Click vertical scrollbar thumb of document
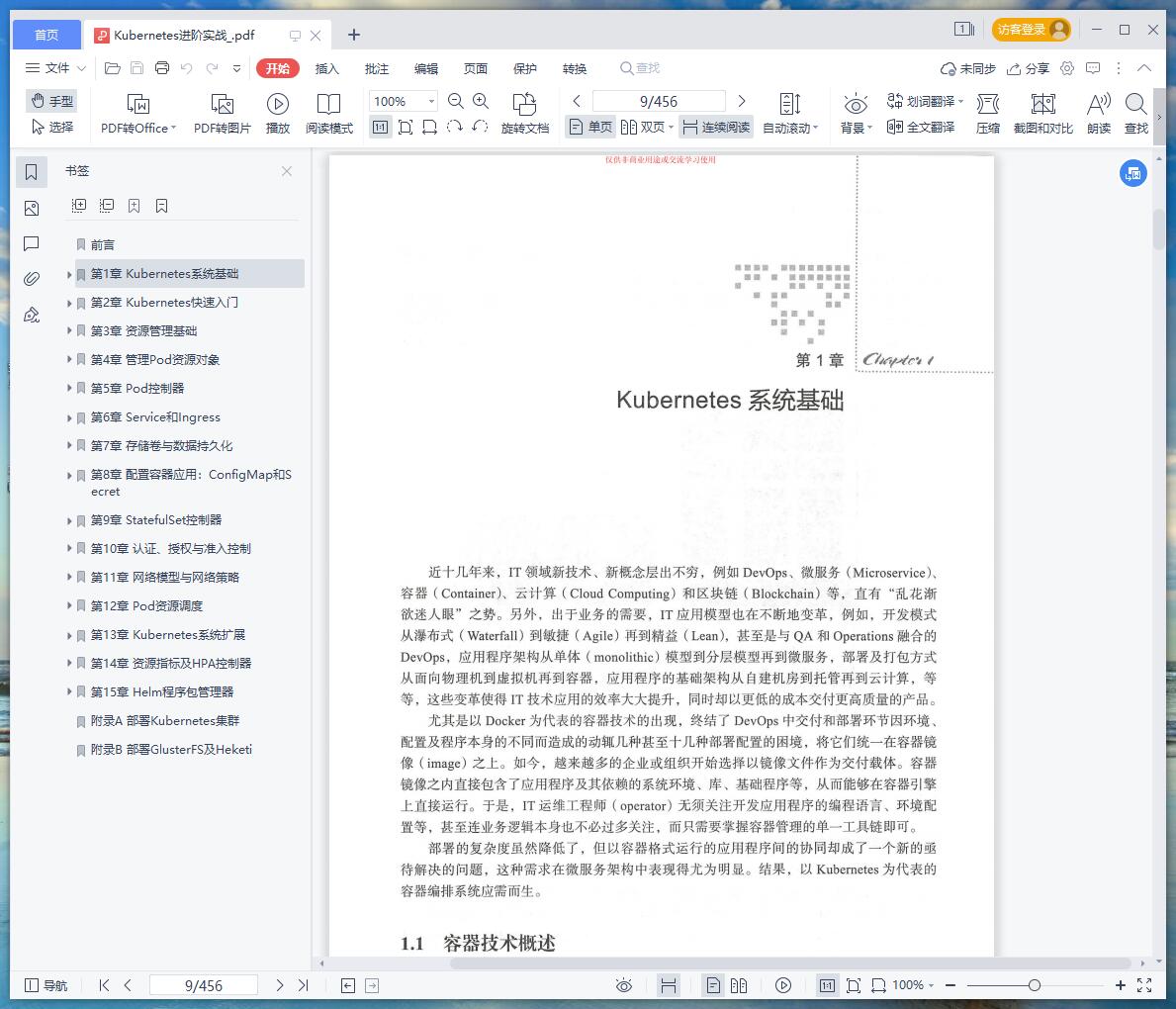 pos(1159,229)
